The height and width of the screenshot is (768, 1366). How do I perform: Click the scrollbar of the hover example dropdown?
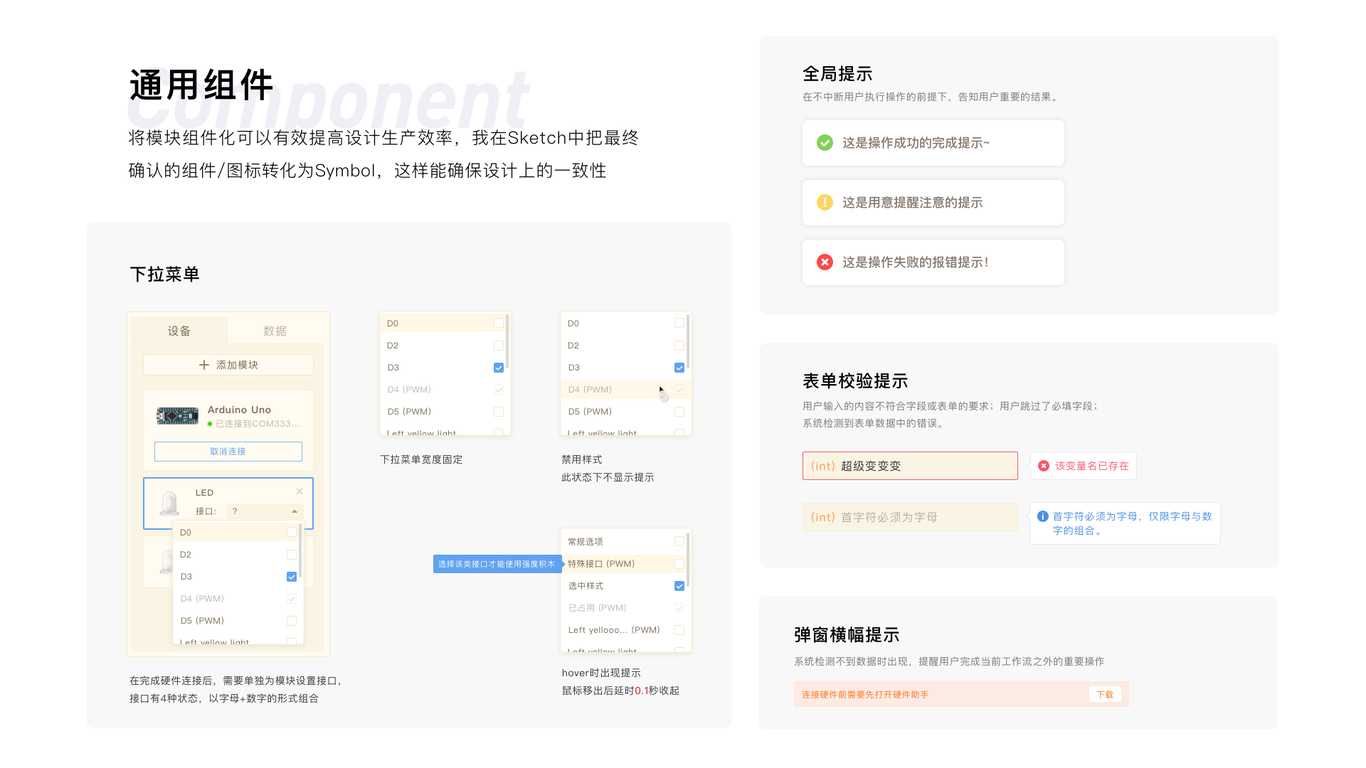click(688, 560)
